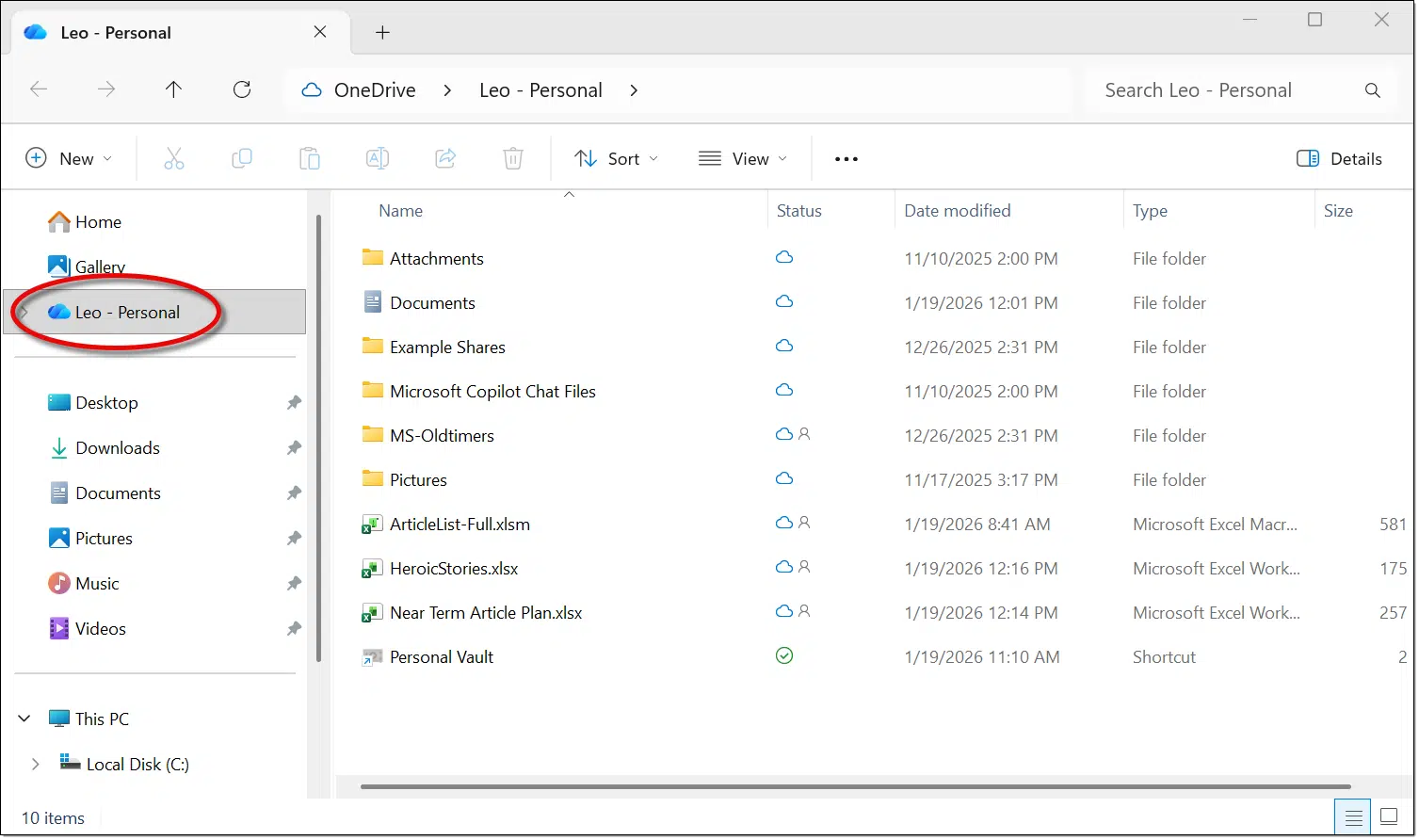Toggle the Details pane button
The width and height of the screenshot is (1419, 840).
(1339, 158)
